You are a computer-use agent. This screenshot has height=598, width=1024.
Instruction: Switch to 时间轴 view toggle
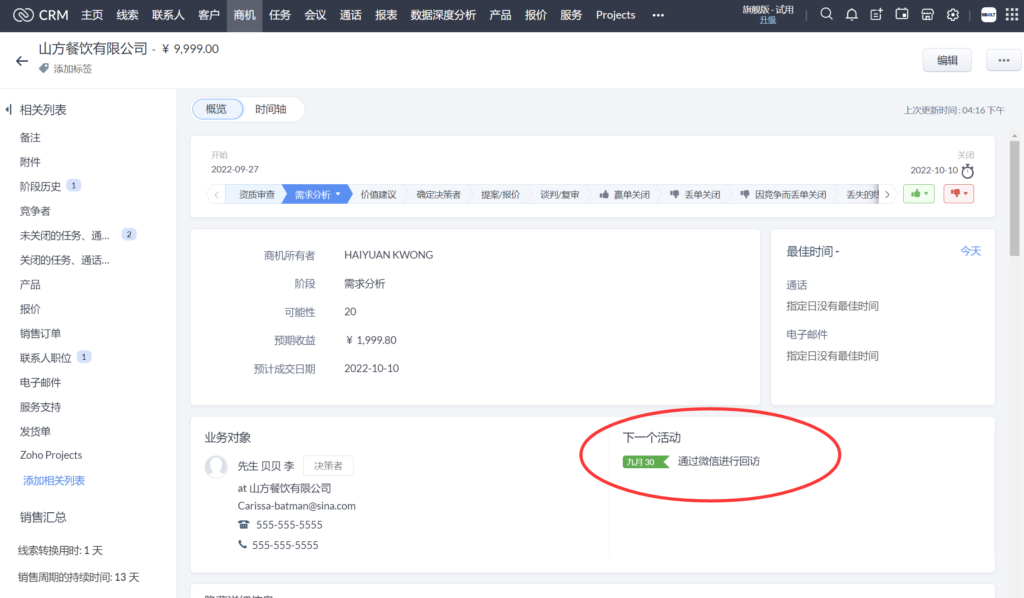pos(270,110)
